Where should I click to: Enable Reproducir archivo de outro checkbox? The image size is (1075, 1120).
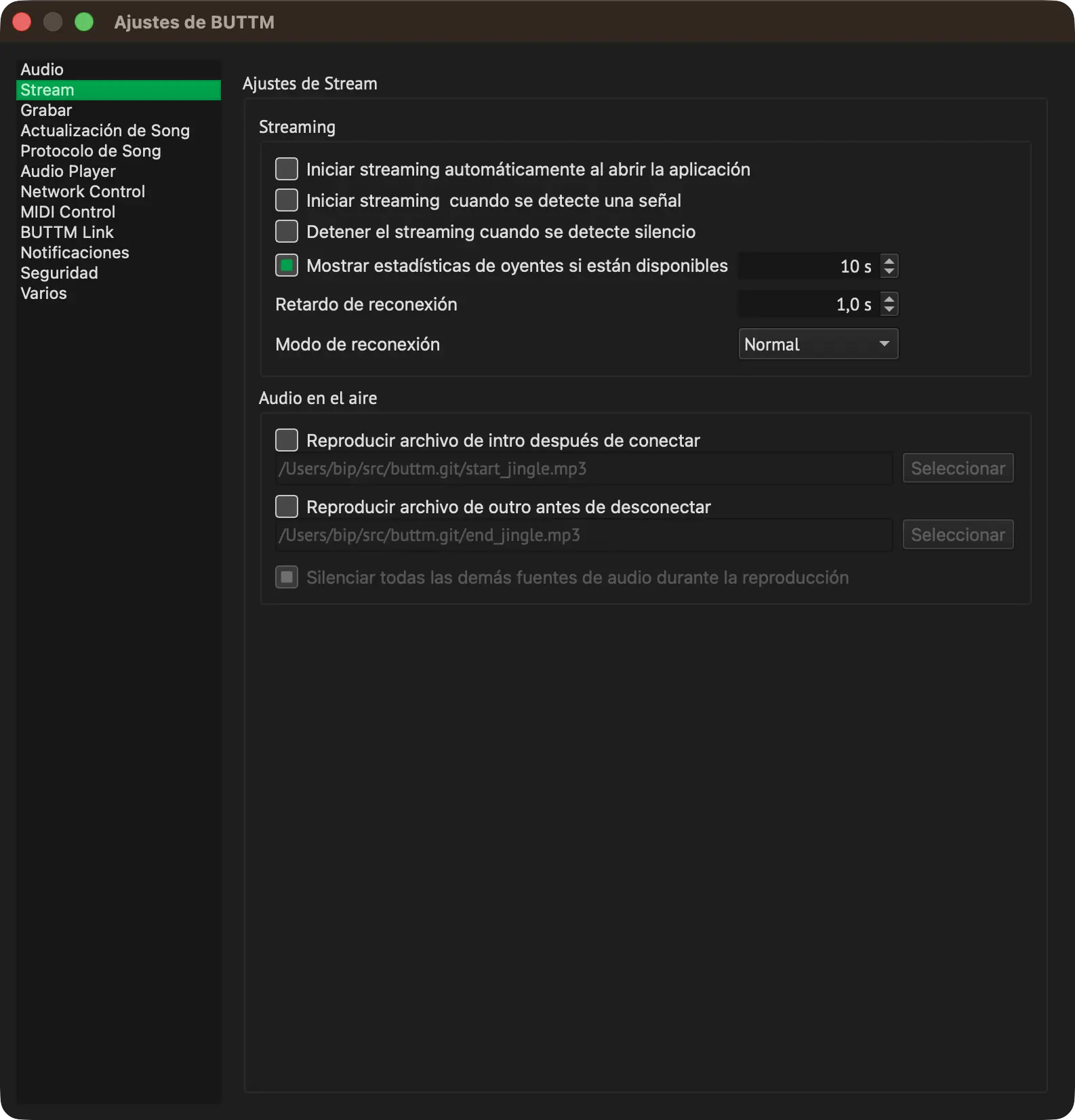[287, 506]
